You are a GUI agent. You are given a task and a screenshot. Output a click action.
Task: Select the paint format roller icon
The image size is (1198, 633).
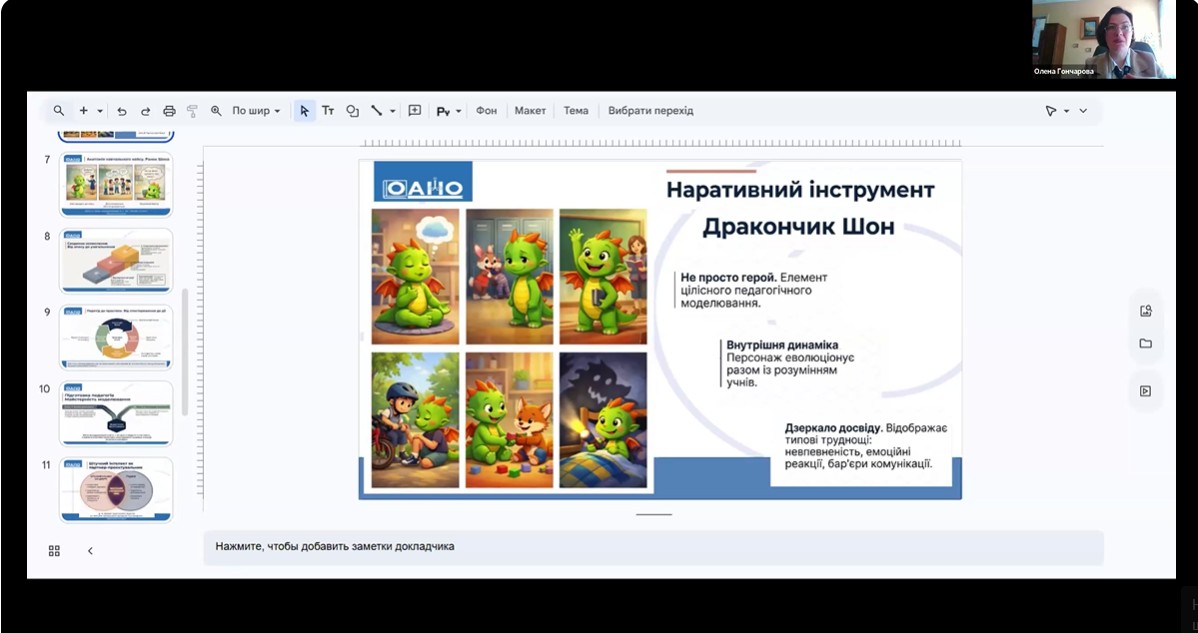[x=192, y=111]
